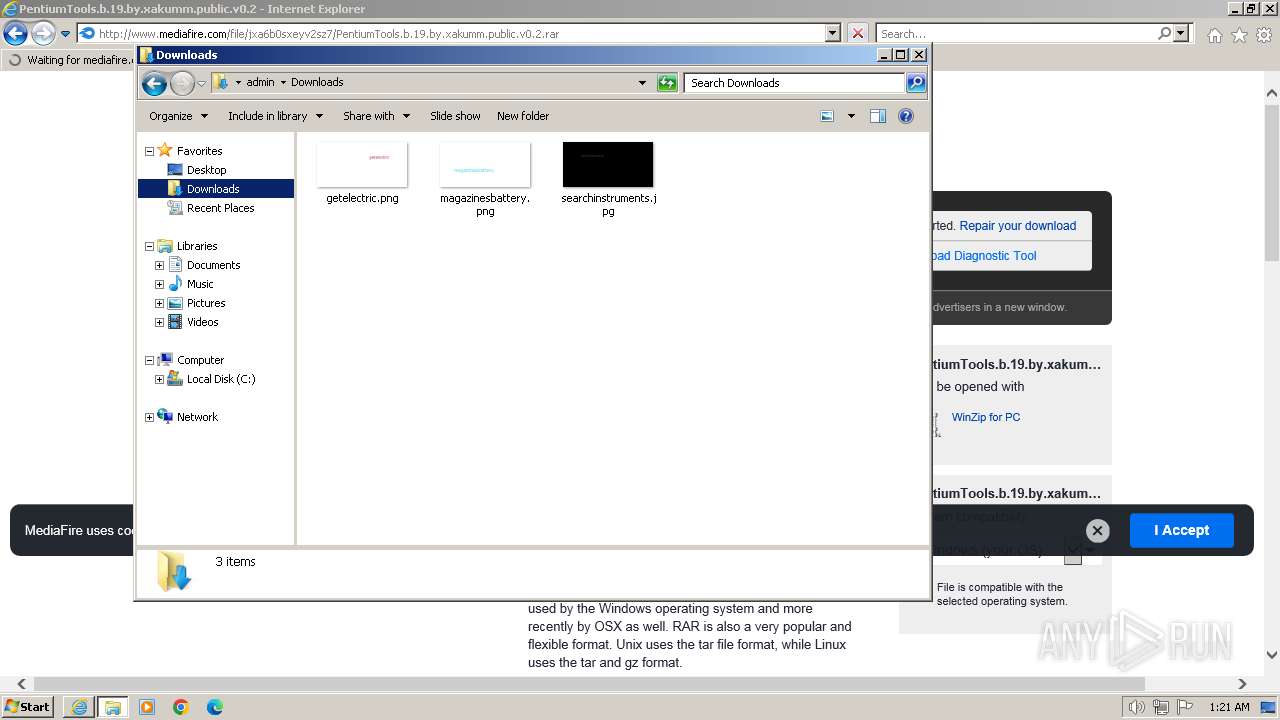The image size is (1280, 720).
Task: Collapse the Computer tree group
Action: pos(149,360)
